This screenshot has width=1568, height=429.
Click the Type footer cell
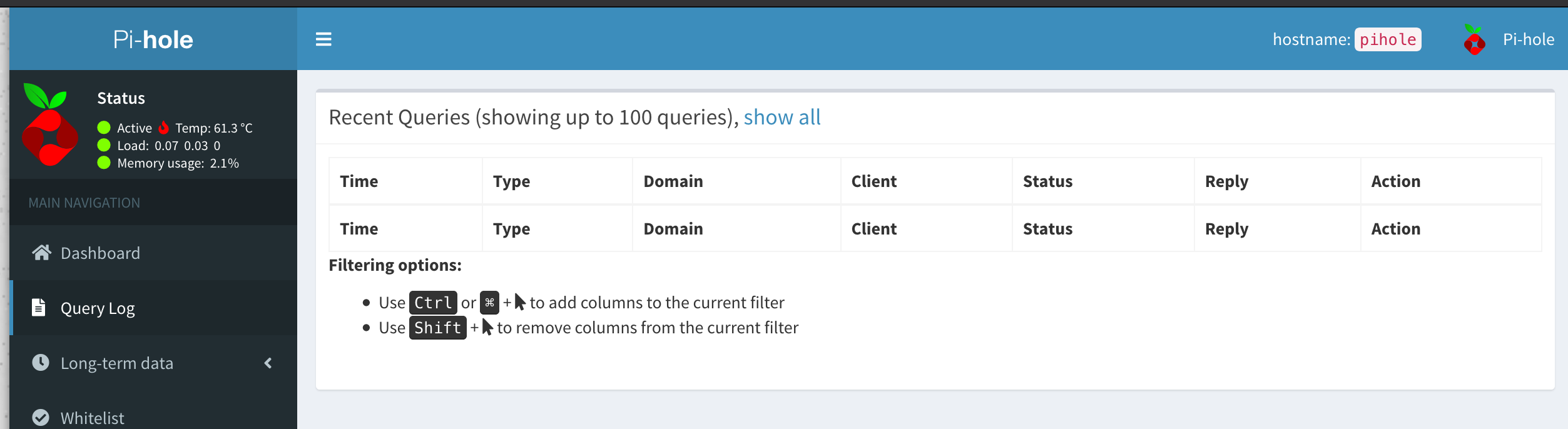557,229
